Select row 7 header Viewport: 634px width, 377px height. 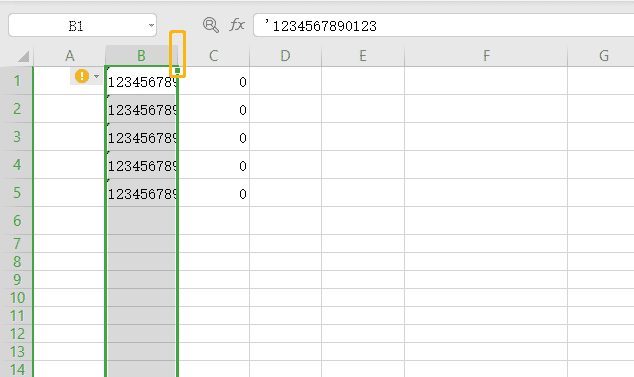[x=17, y=244]
